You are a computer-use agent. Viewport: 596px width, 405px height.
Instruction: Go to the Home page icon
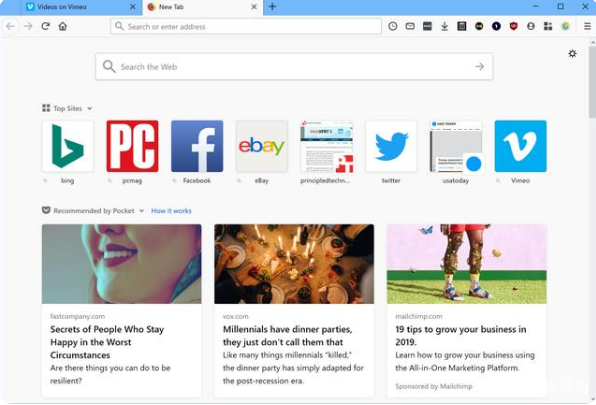[x=63, y=26]
